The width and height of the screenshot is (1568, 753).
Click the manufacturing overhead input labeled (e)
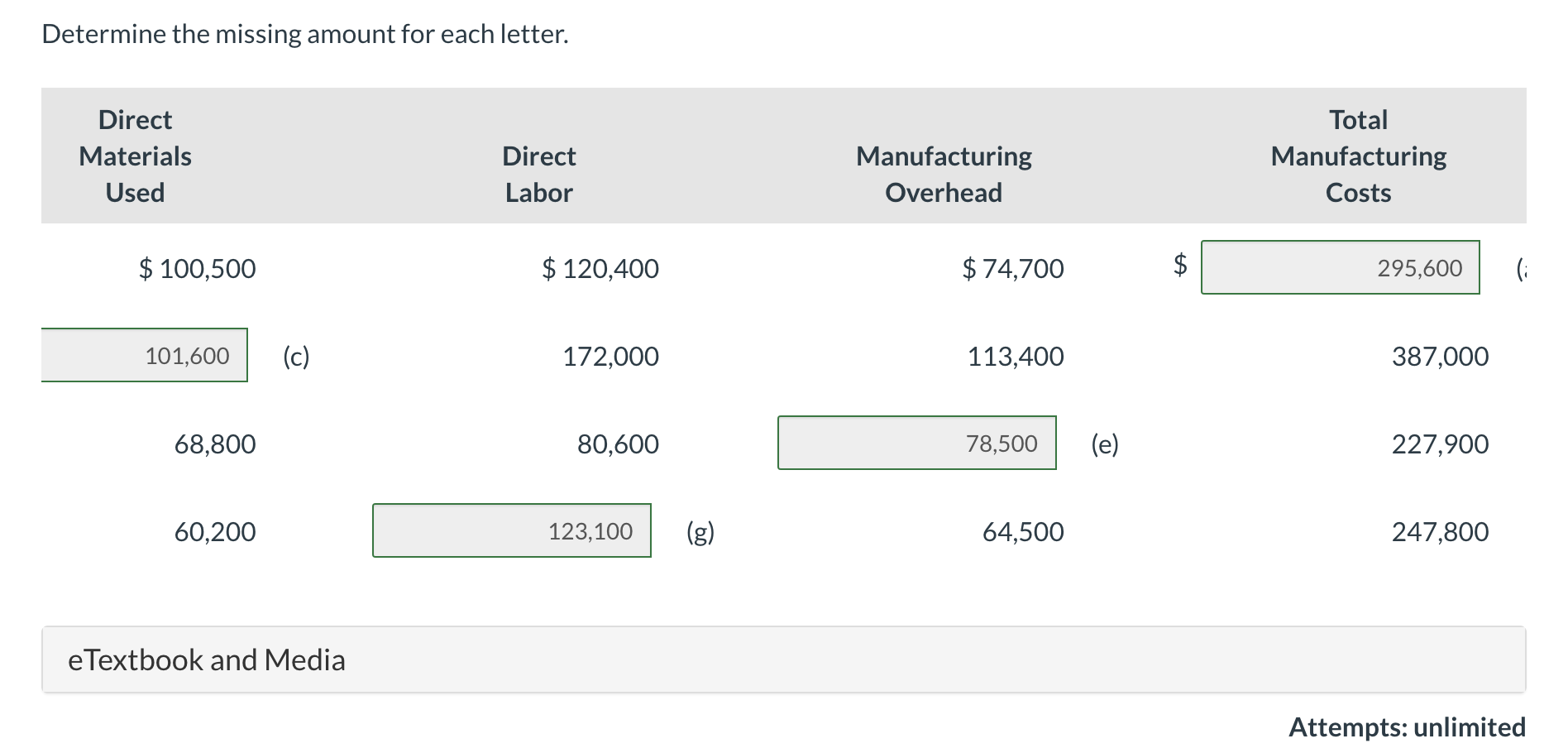click(916, 443)
